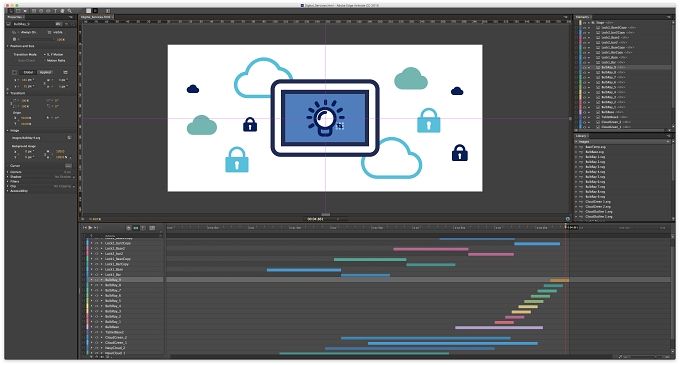The image size is (680, 365).
Task: Hide BulbRay_9 in the Elements panel
Action: [x=584, y=67]
